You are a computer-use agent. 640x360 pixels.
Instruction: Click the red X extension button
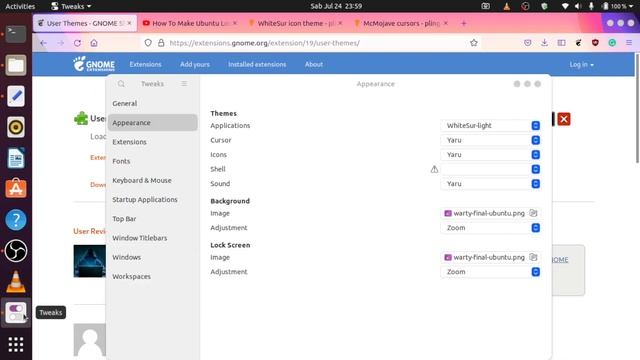click(564, 119)
